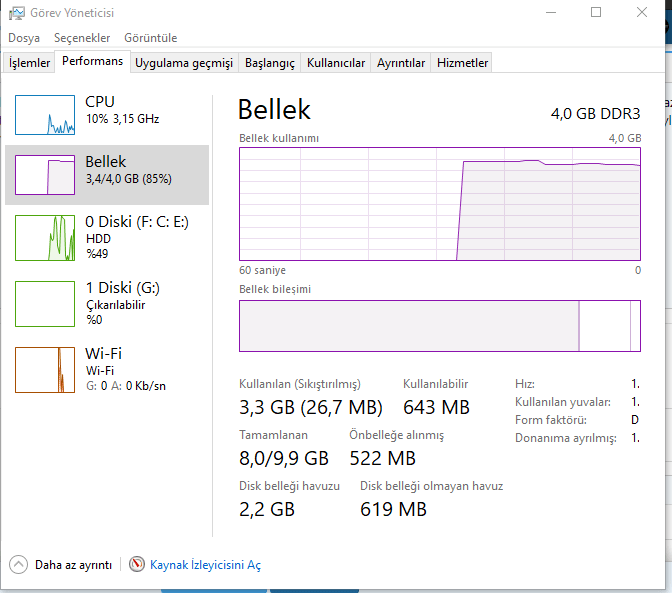
Task: Select the 1 Diski (G:) removable disk thumbnail
Action: coord(45,303)
